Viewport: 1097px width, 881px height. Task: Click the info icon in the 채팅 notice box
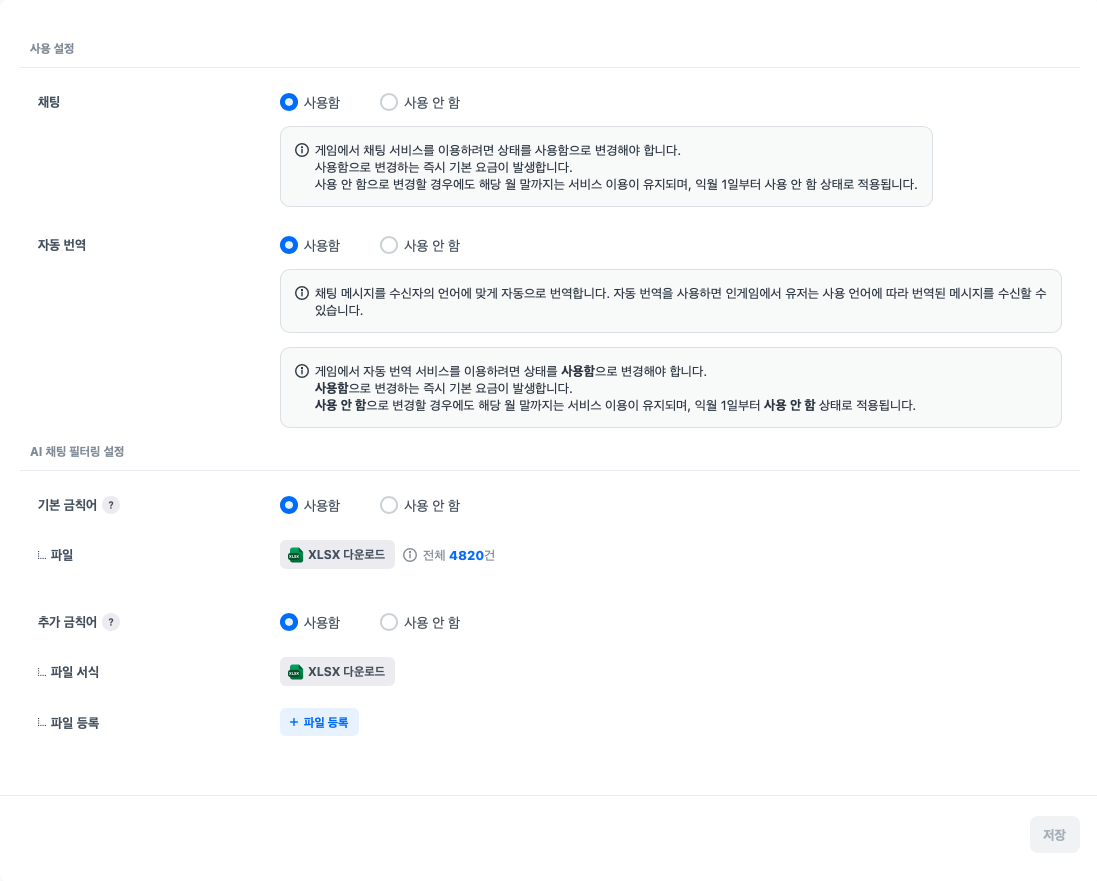[x=301, y=150]
